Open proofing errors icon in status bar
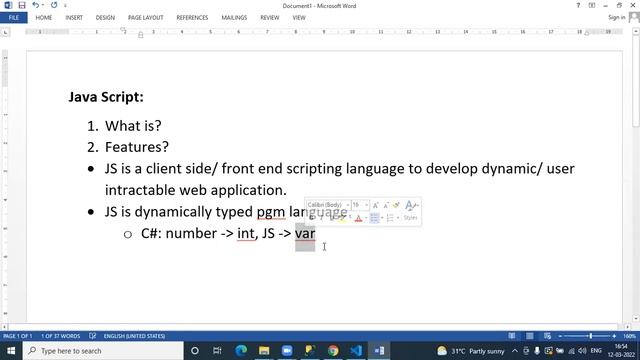 click(x=93, y=336)
